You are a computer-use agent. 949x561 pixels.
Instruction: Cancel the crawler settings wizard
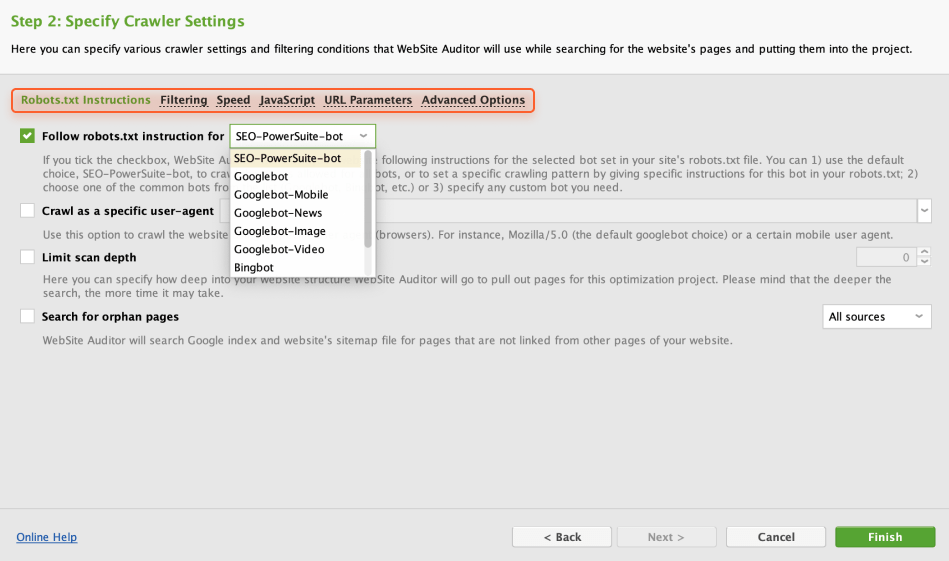point(776,537)
